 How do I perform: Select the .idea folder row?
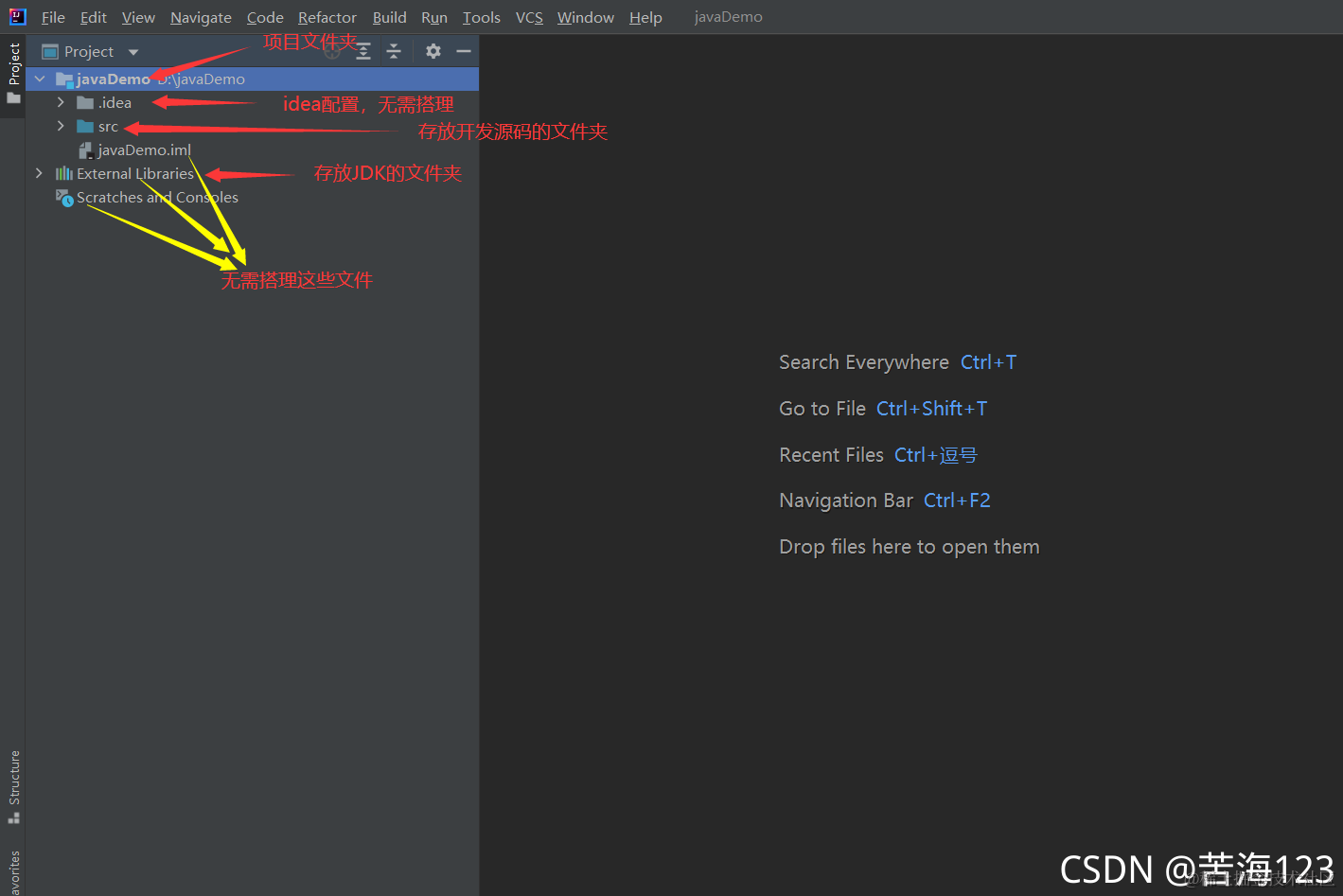coord(253,102)
